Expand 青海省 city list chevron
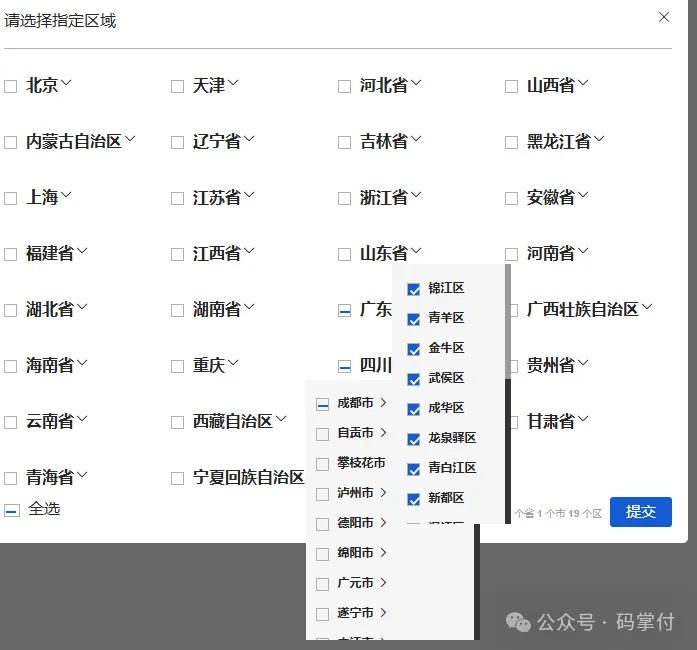This screenshot has width=697, height=650. pyautogui.click(x=82, y=474)
